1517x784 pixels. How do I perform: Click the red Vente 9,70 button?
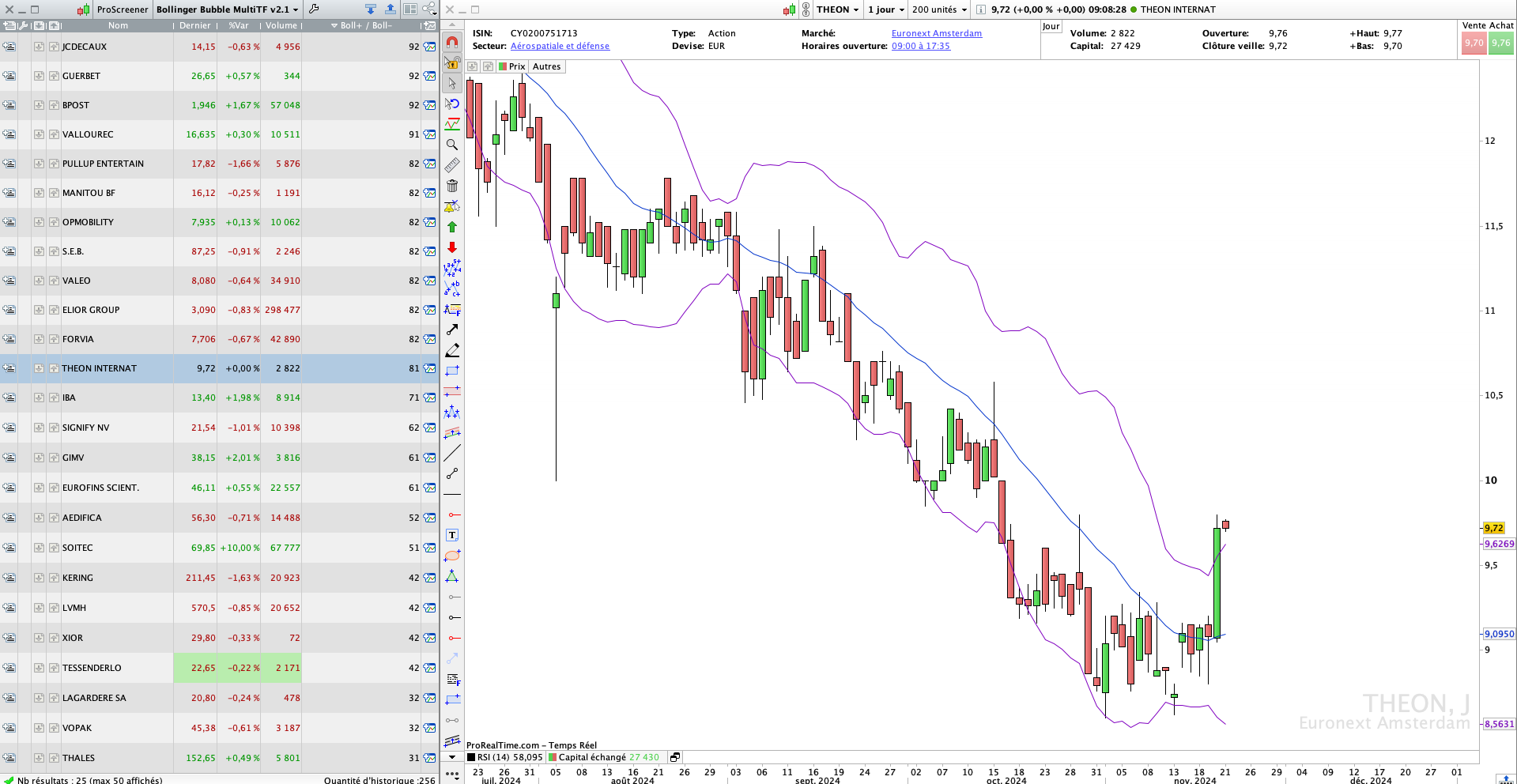(1474, 43)
